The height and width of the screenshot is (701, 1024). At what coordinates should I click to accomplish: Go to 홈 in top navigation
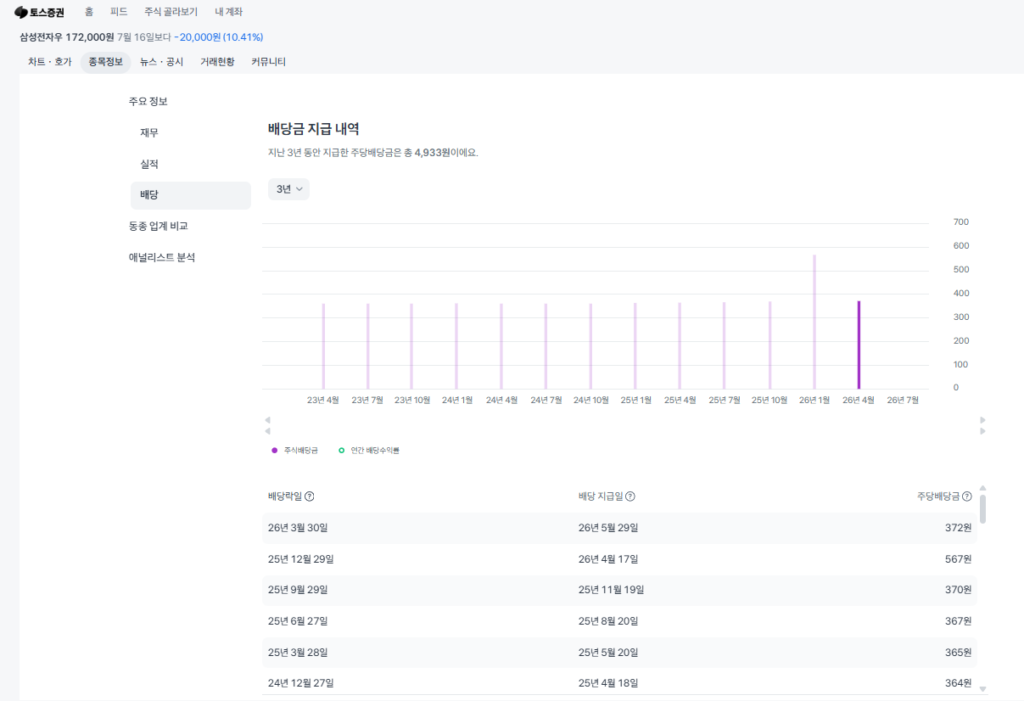pyautogui.click(x=89, y=12)
